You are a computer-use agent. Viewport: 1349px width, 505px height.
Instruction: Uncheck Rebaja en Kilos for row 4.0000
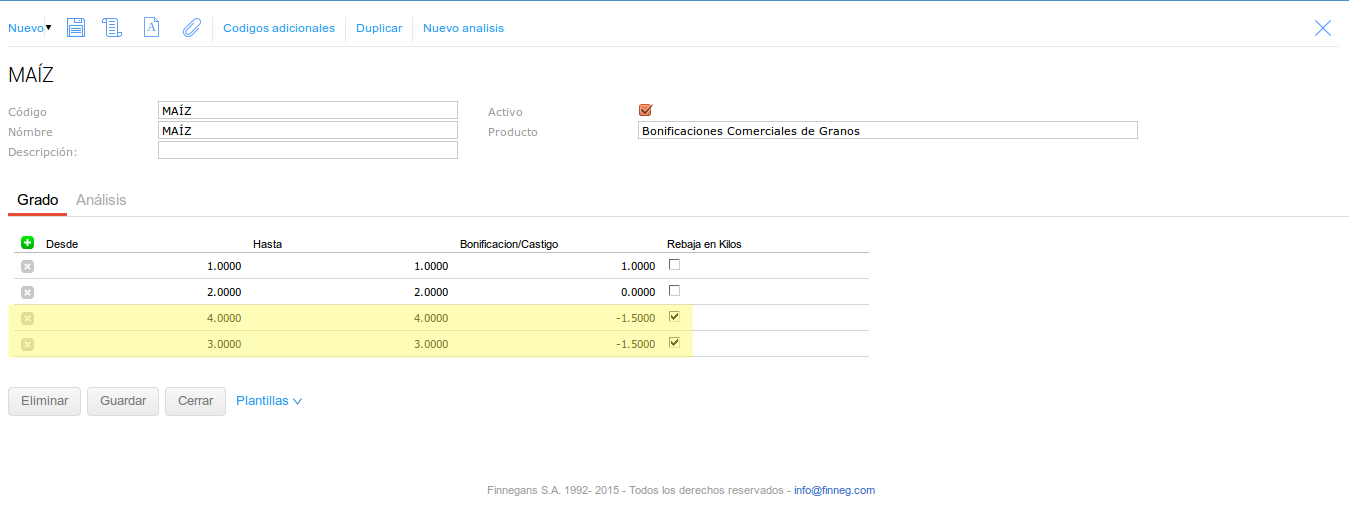point(674,317)
